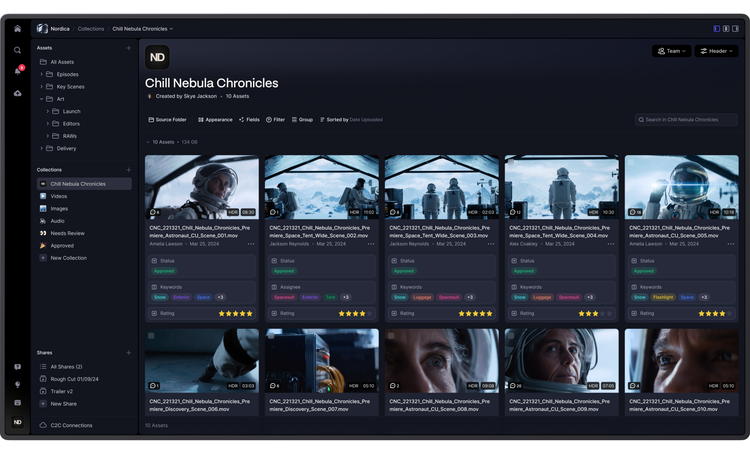Open the Group menu

point(302,120)
